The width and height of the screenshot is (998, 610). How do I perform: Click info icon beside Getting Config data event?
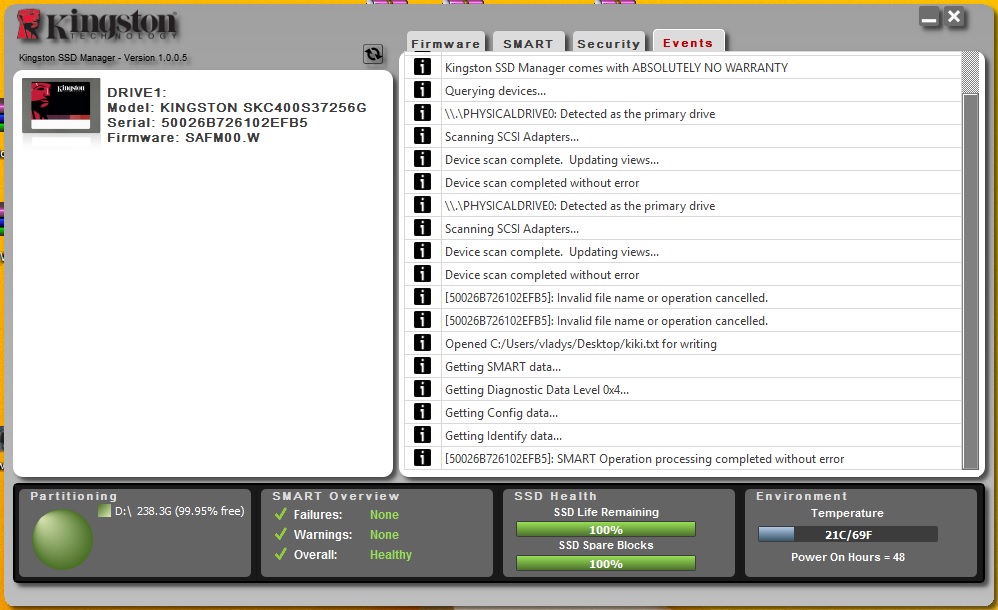coord(422,411)
